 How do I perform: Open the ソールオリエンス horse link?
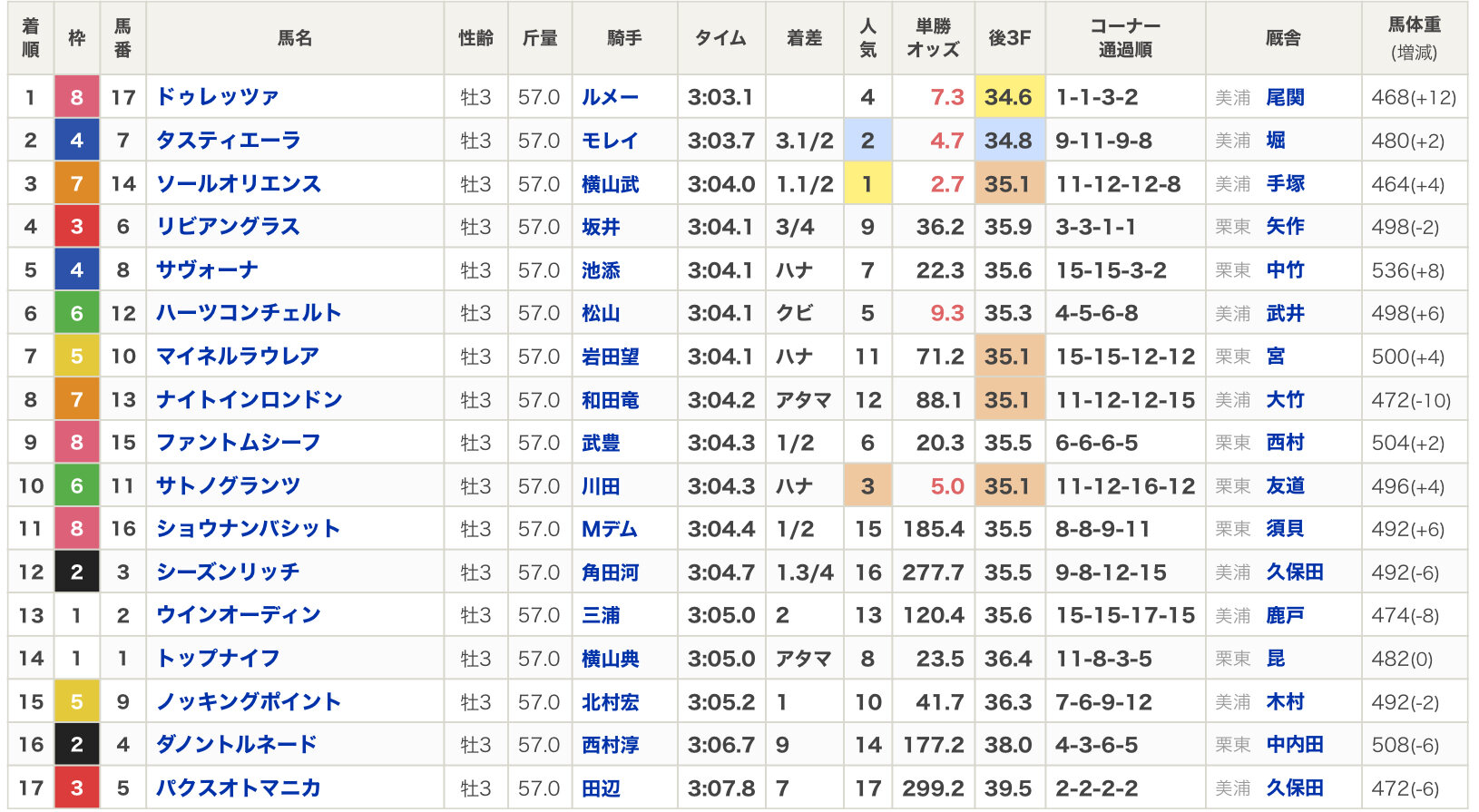point(239,184)
